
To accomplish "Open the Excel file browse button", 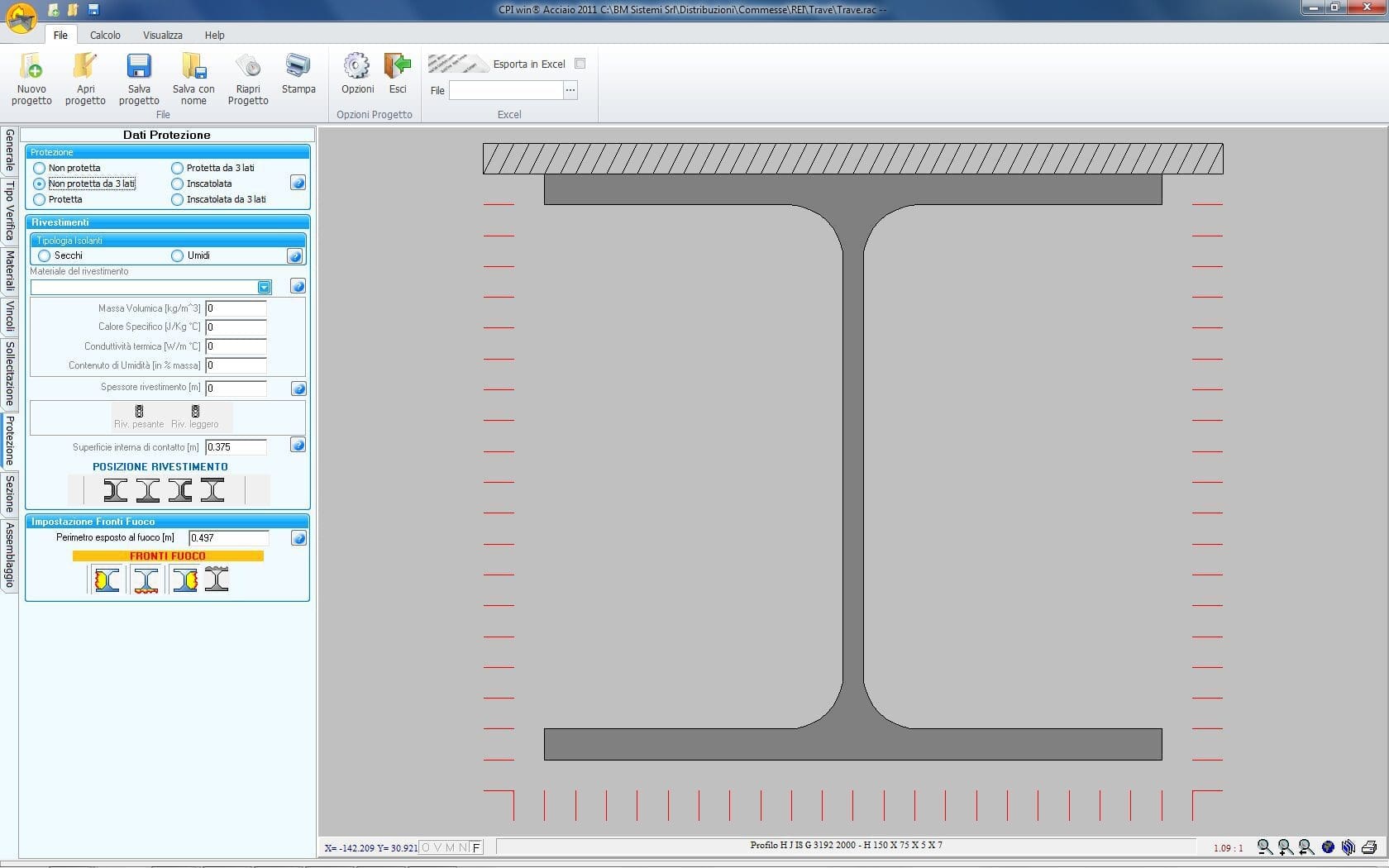I will (570, 90).
